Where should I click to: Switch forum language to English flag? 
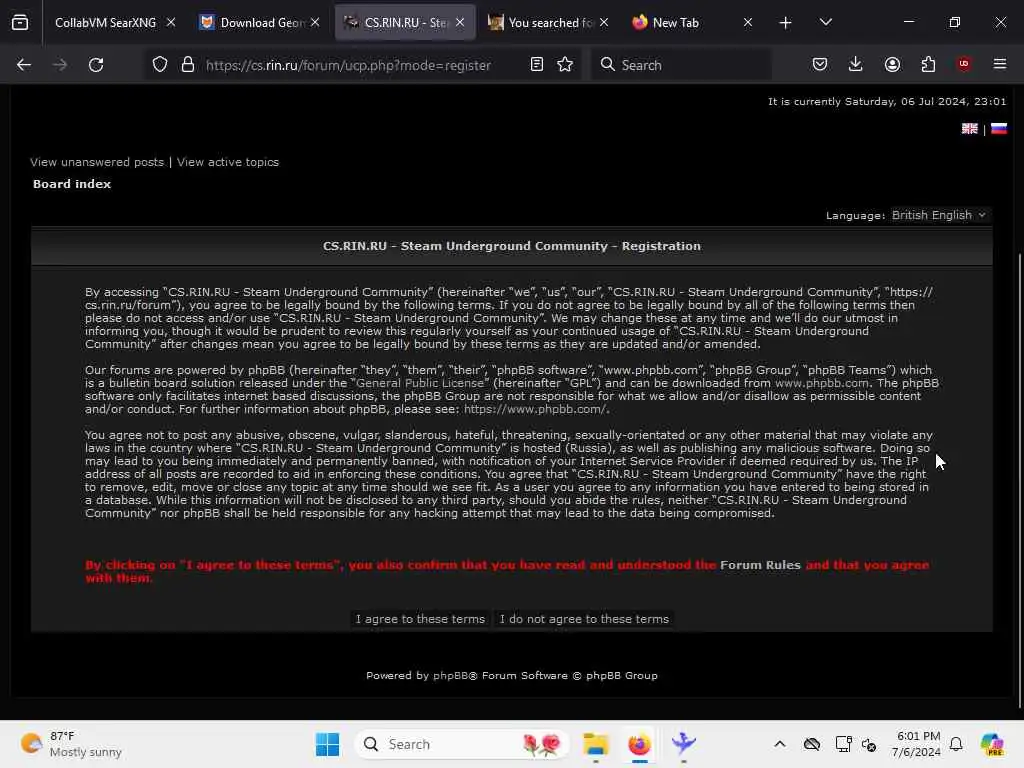click(x=970, y=129)
